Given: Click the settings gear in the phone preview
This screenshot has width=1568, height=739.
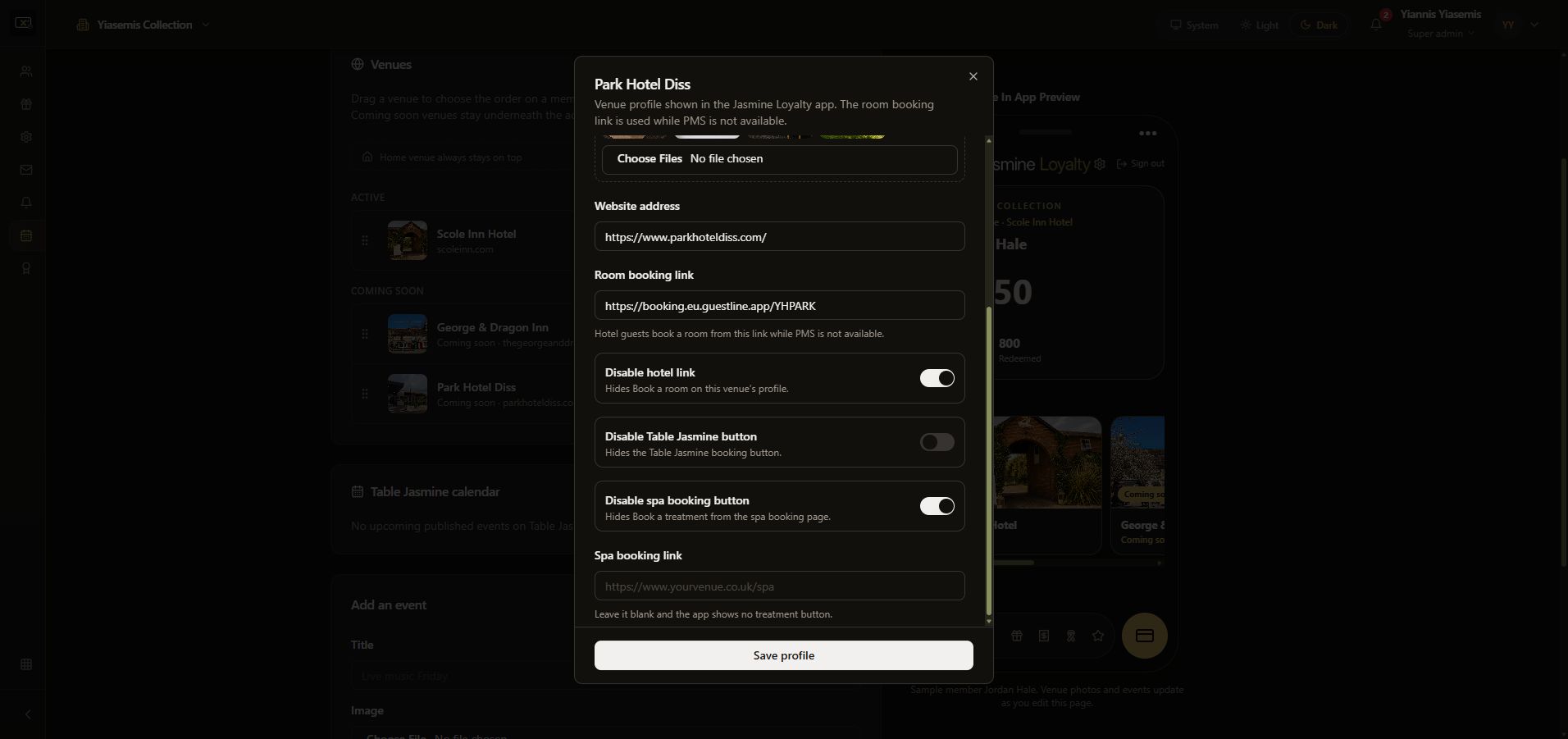Looking at the screenshot, I should [1100, 164].
